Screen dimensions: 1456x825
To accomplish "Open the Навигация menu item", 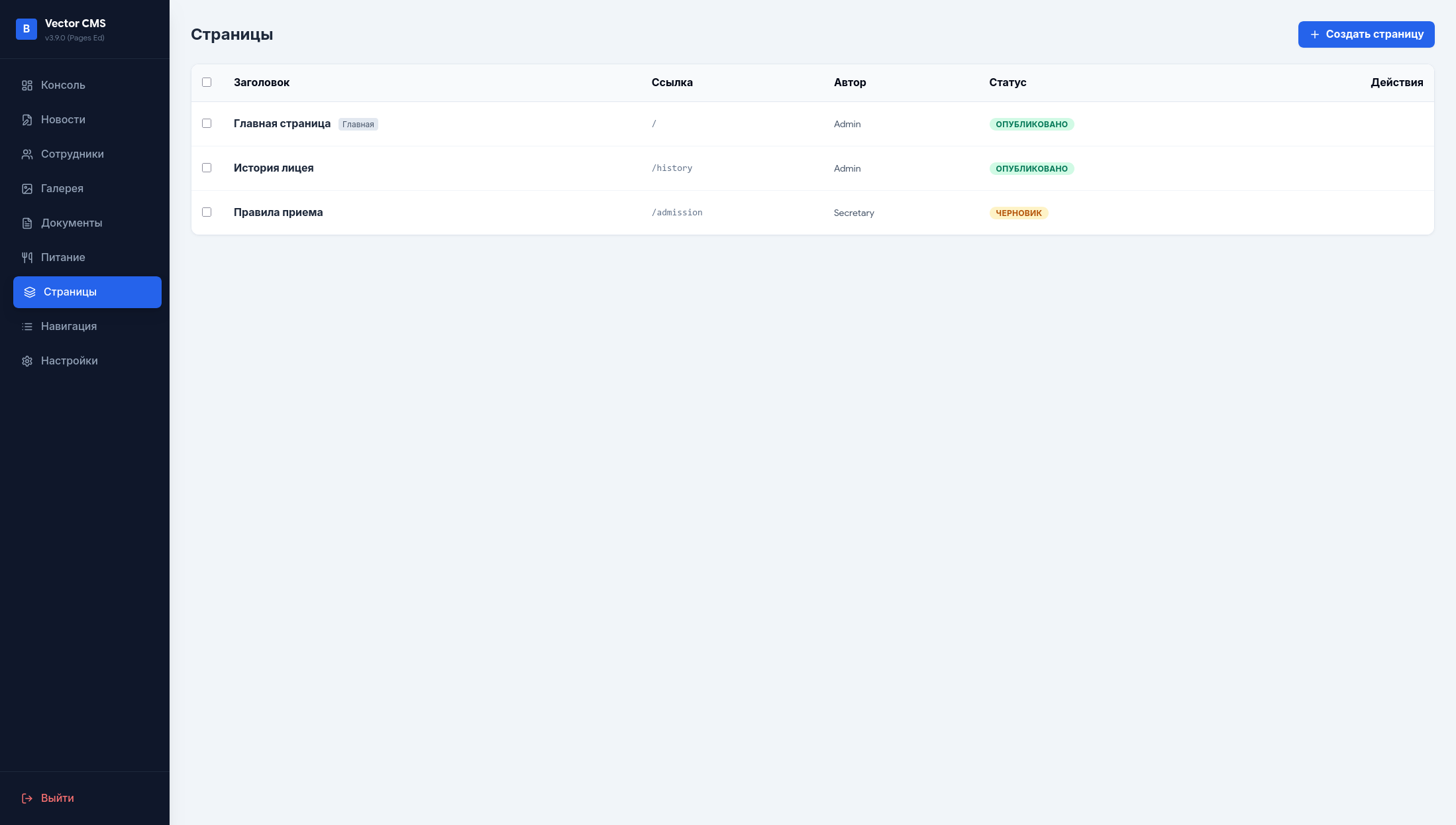I will (x=69, y=327).
